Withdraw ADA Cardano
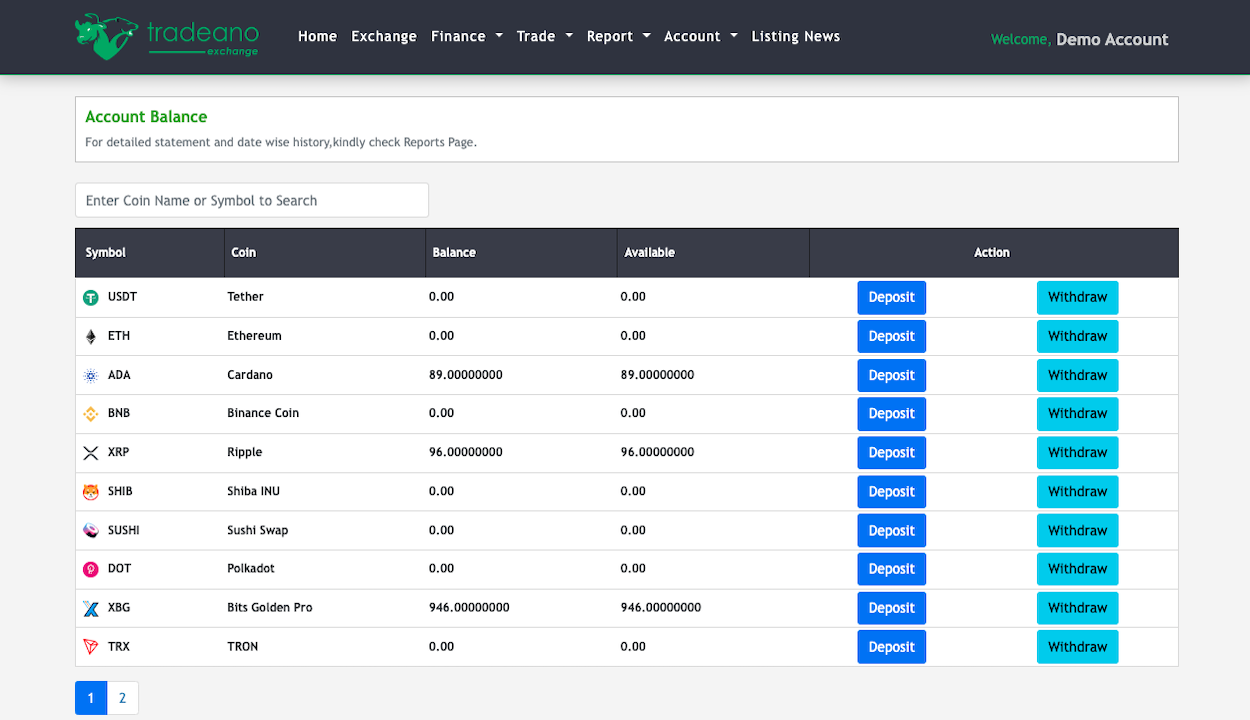The width and height of the screenshot is (1250, 720). (x=1078, y=375)
